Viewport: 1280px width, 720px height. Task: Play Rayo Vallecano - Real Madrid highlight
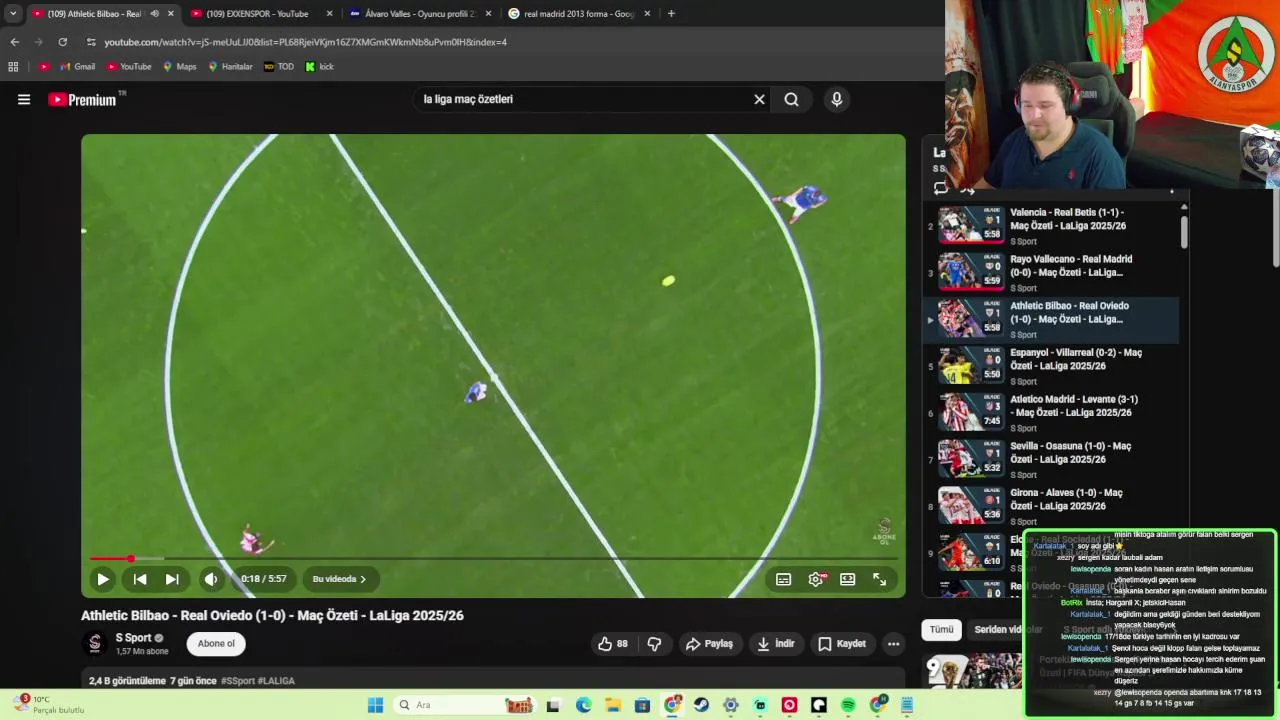pos(1050,272)
